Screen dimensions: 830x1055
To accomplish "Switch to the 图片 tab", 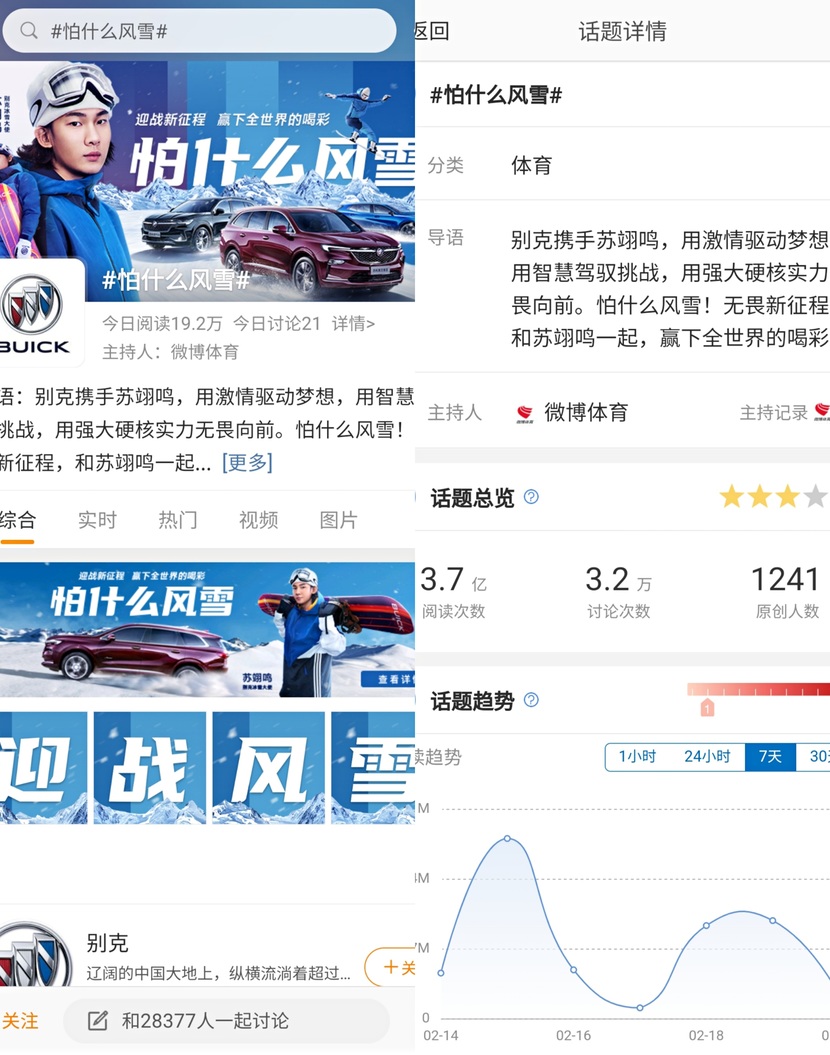I will pos(338,519).
